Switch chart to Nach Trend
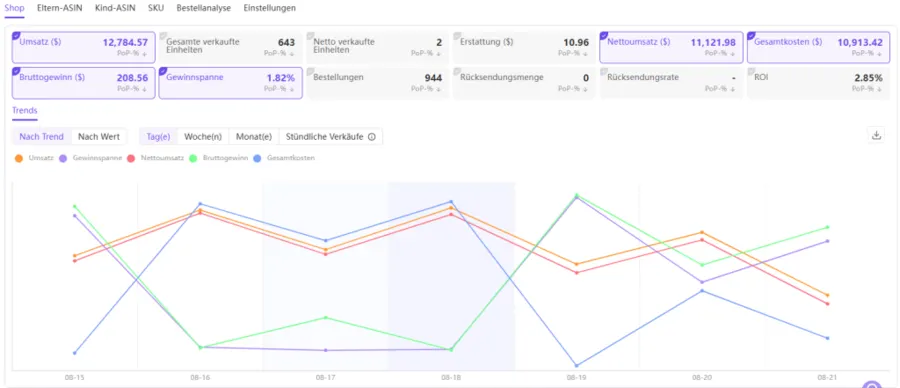 point(41,137)
